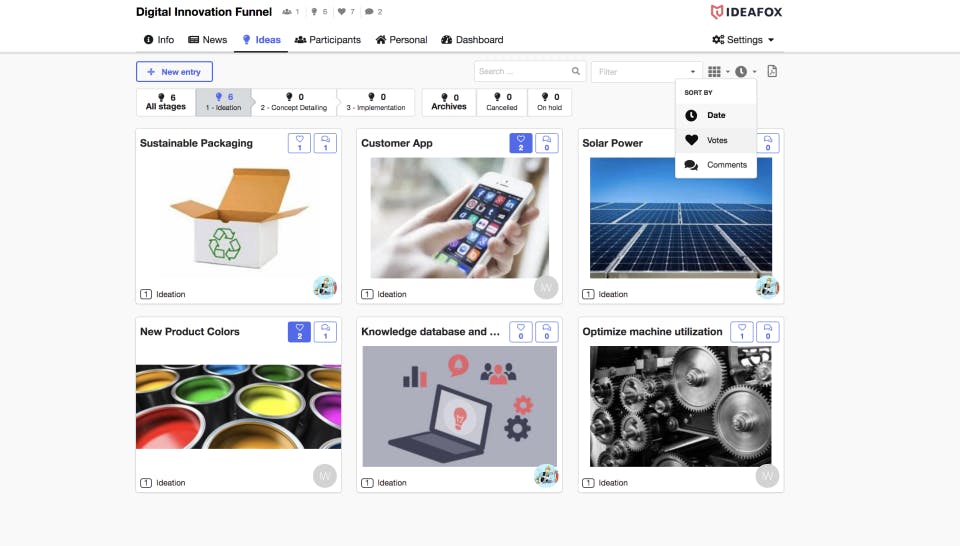Select the 3 - Implementation stage
Image resolution: width=960 pixels, height=546 pixels.
click(x=376, y=102)
